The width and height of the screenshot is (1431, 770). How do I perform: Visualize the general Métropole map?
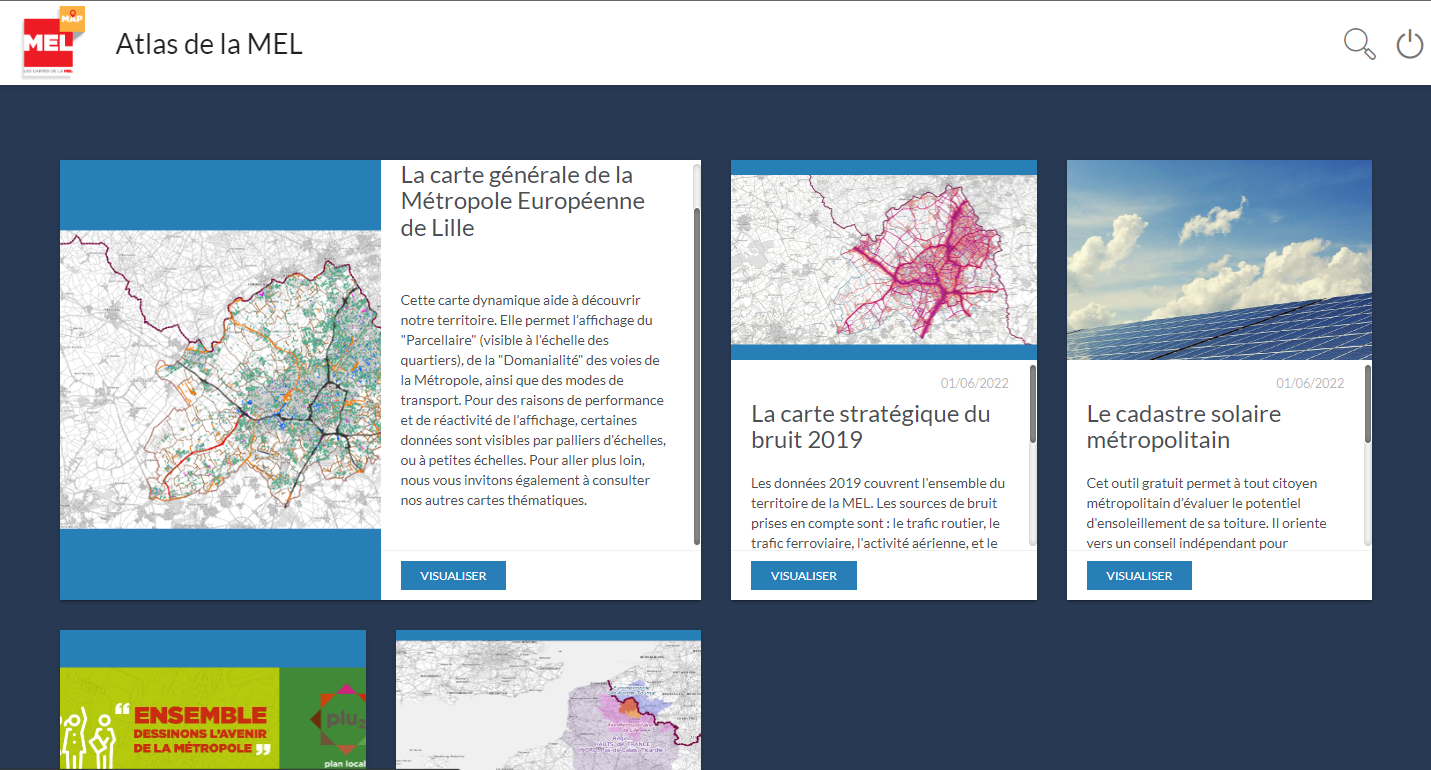click(x=453, y=576)
